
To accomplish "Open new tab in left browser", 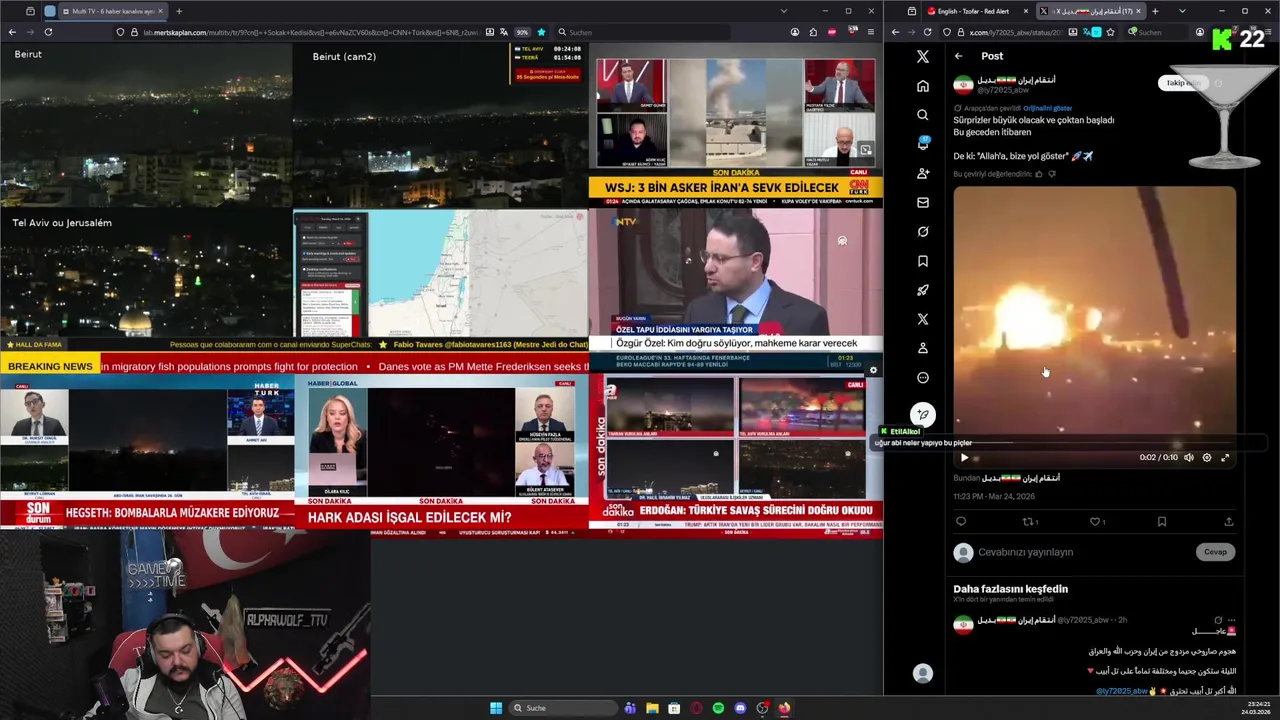I will click(x=179, y=11).
